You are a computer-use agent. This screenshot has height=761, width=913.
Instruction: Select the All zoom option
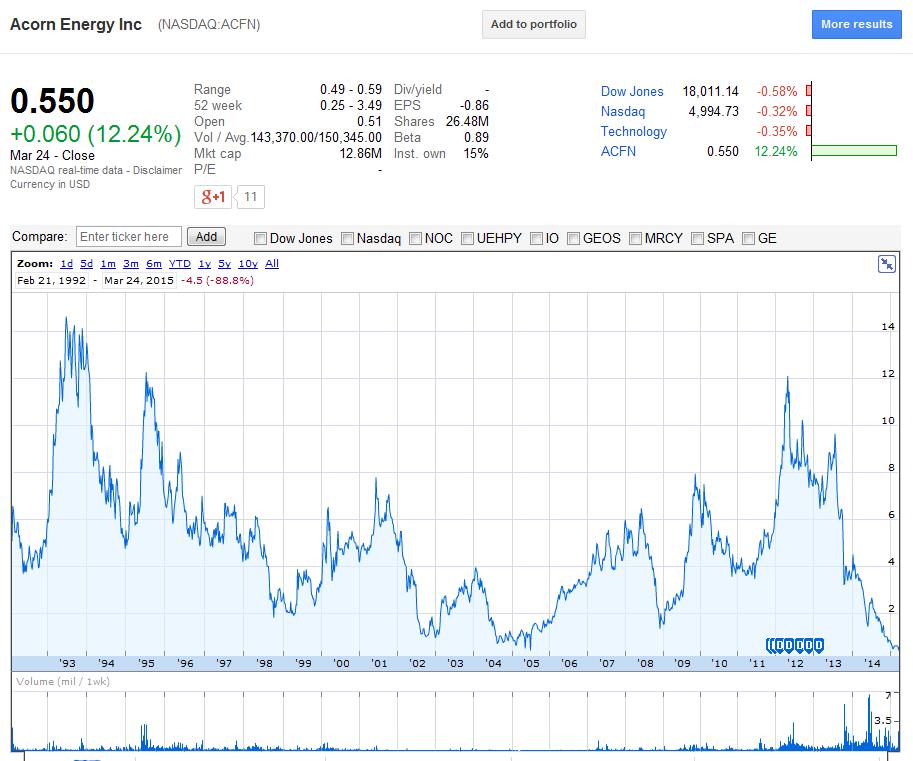[272, 264]
